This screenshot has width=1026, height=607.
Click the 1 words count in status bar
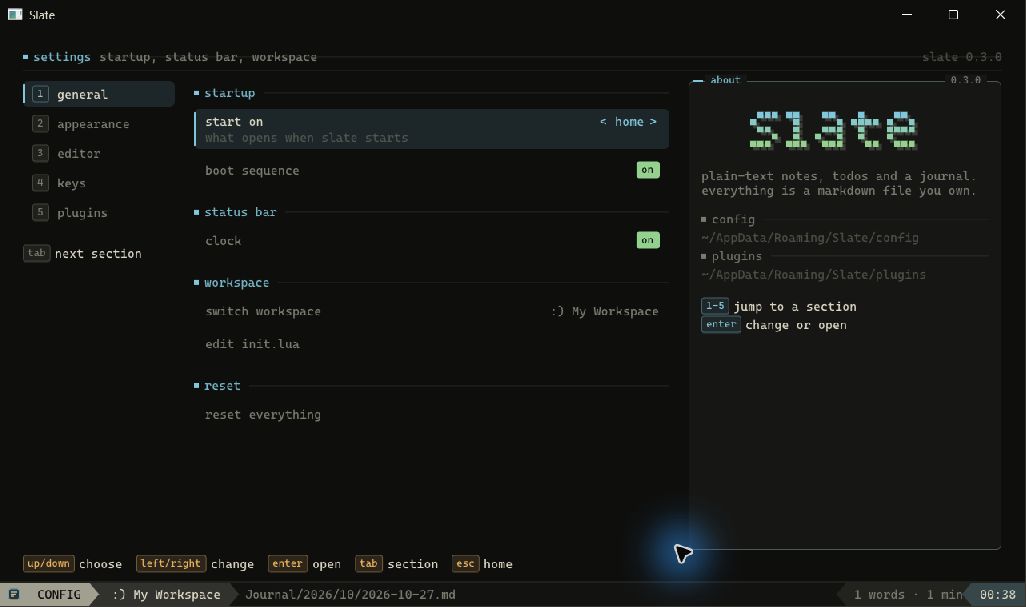pyautogui.click(x=879, y=595)
